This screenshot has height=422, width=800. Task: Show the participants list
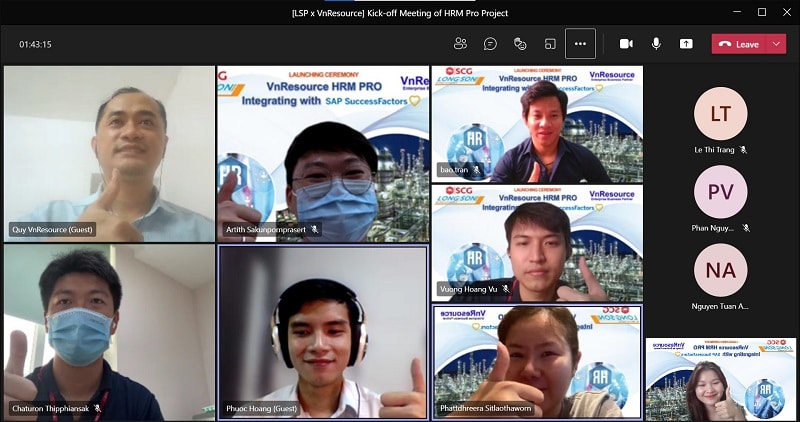tap(460, 44)
